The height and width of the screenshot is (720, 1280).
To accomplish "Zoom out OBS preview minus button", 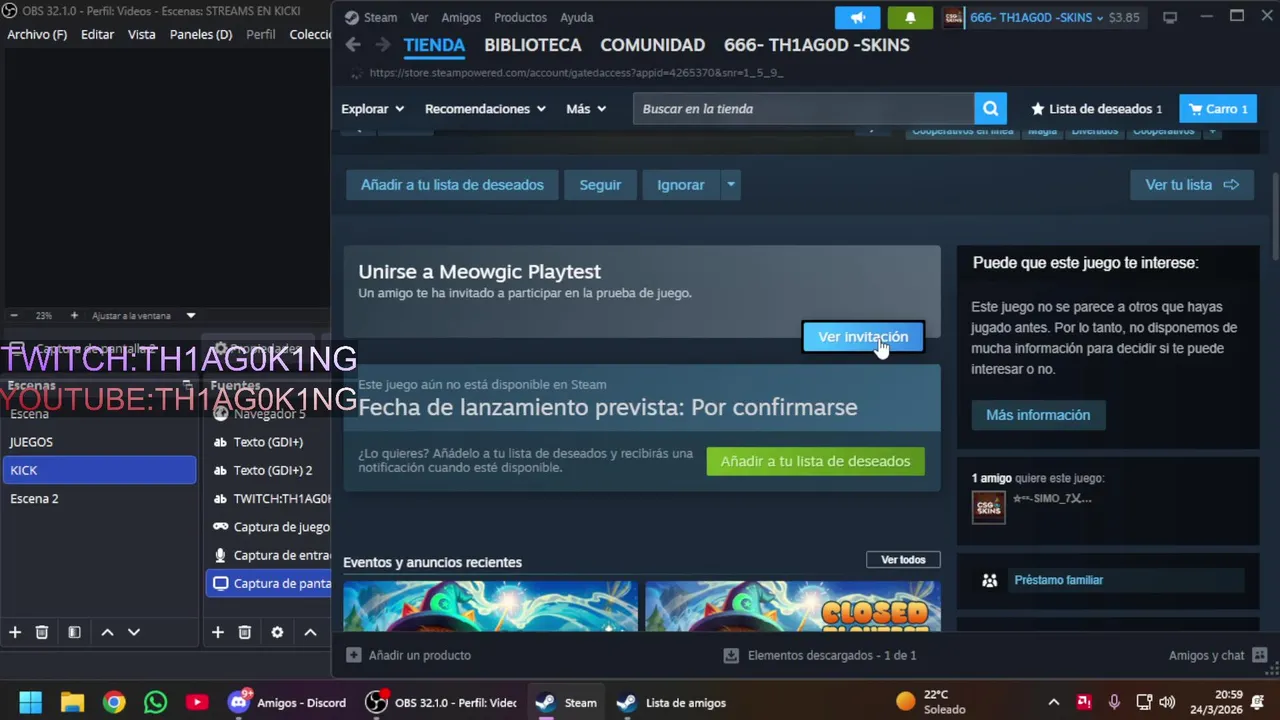I will [14, 315].
